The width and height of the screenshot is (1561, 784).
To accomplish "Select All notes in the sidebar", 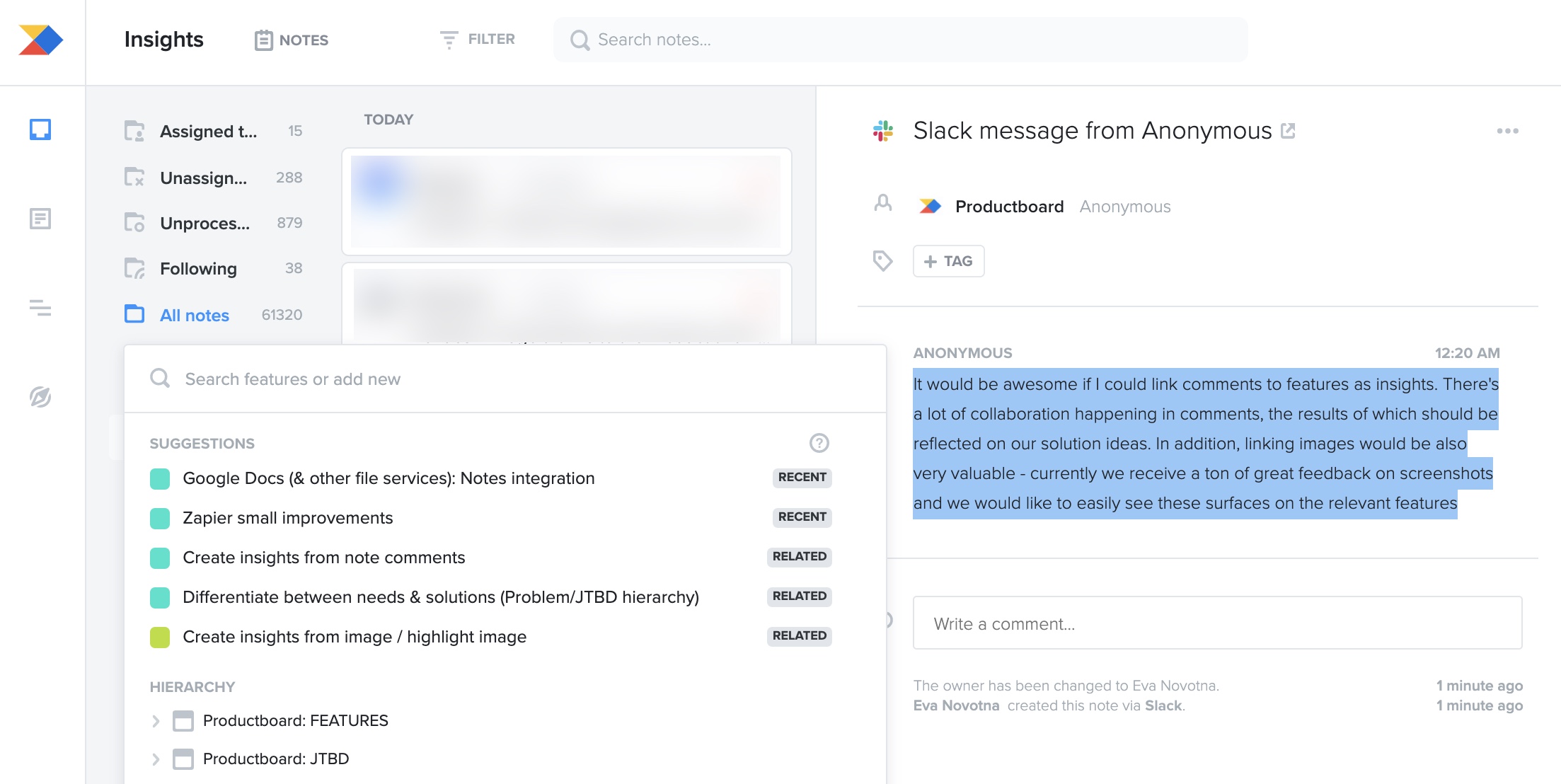I will pos(194,315).
